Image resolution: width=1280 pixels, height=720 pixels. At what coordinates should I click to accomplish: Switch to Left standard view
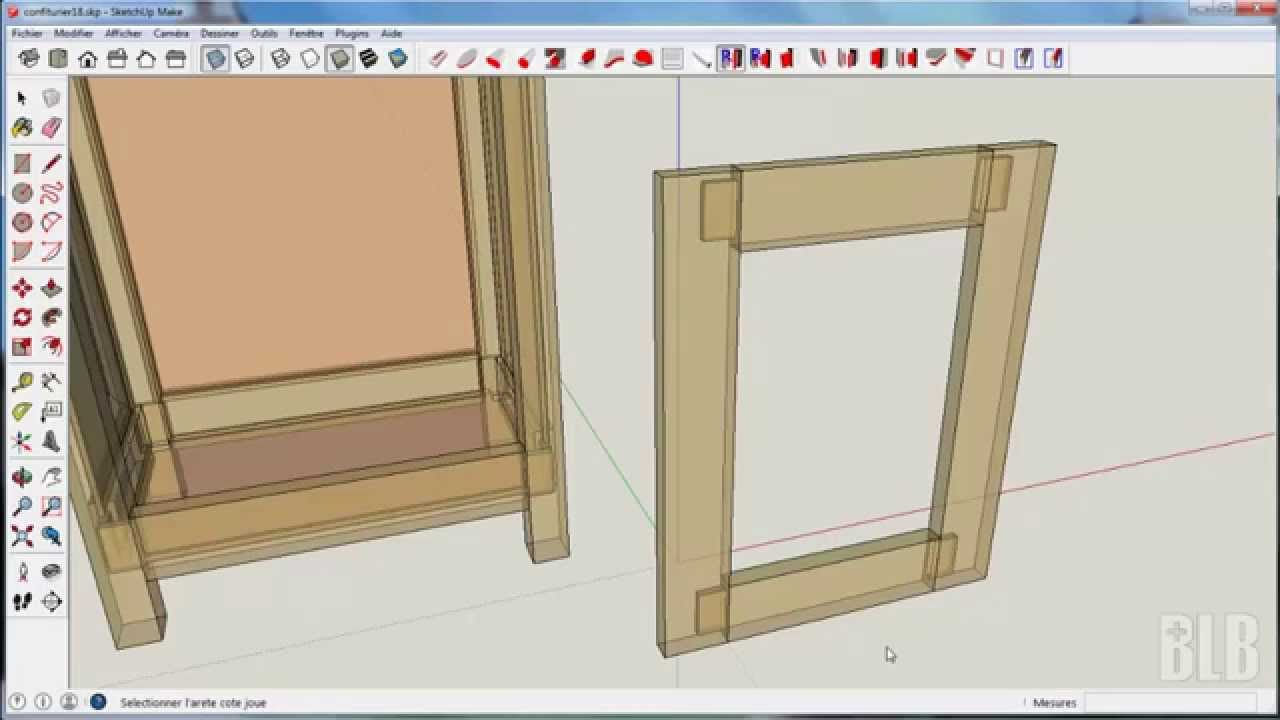[x=176, y=59]
